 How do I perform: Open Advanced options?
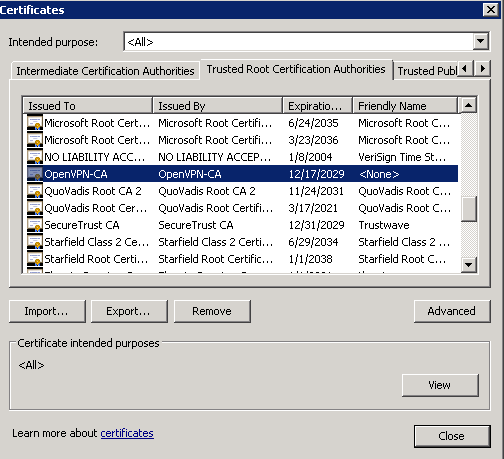tap(452, 311)
